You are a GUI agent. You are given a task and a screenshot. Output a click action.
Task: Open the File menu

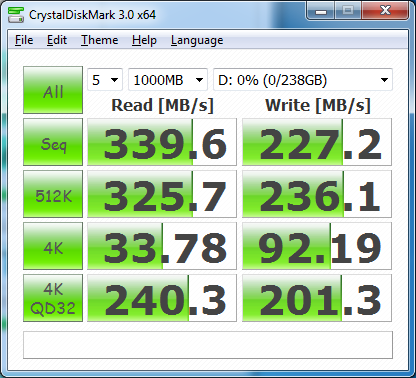(24, 40)
